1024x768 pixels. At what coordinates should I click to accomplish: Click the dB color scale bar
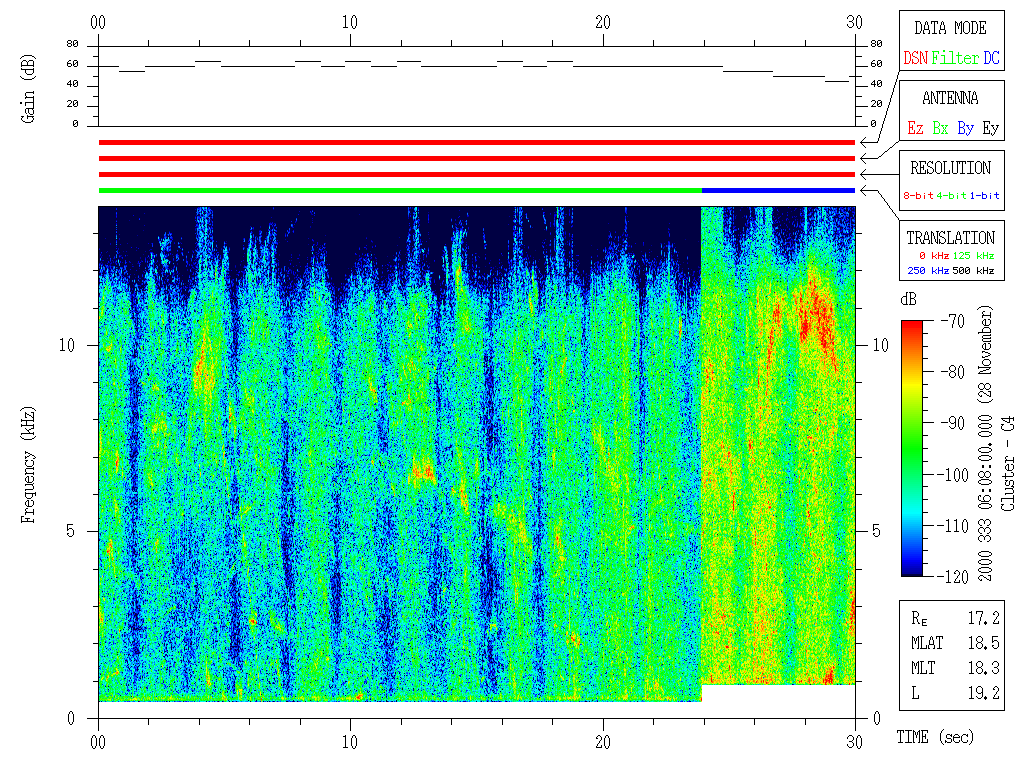(x=912, y=448)
